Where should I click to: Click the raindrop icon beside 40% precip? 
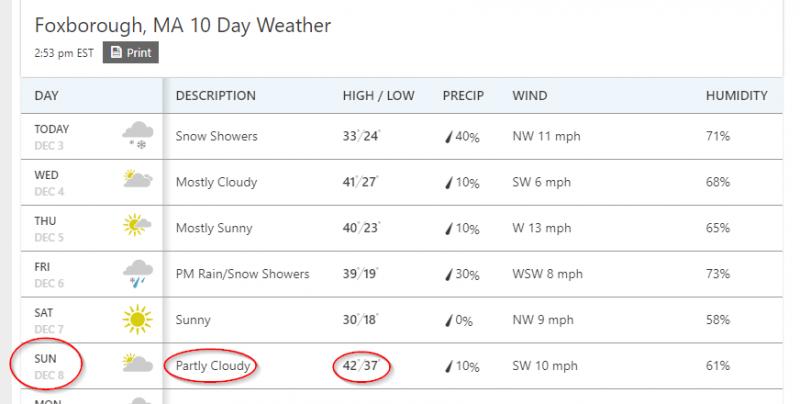point(448,137)
